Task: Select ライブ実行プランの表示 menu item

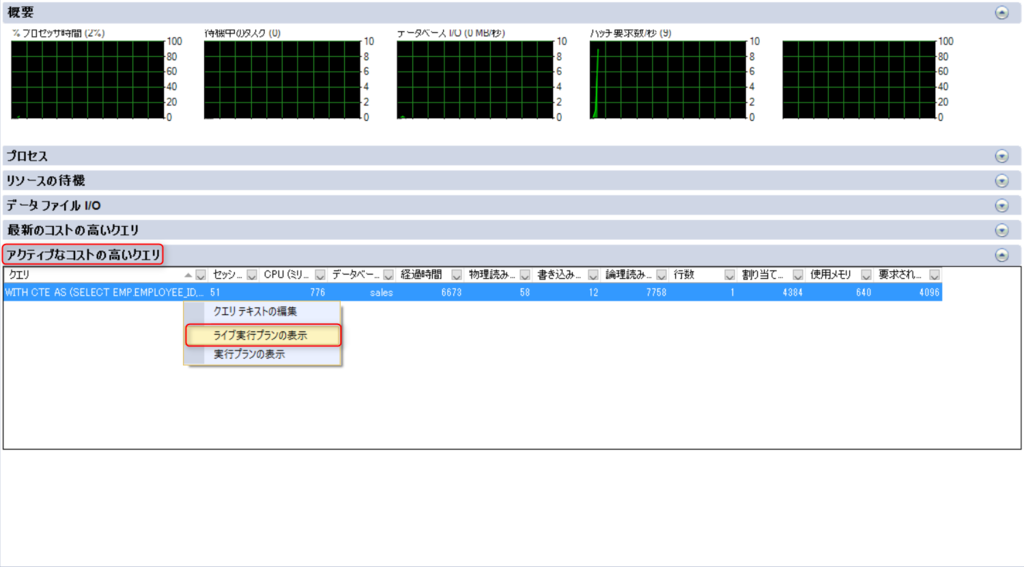Action: (263, 335)
